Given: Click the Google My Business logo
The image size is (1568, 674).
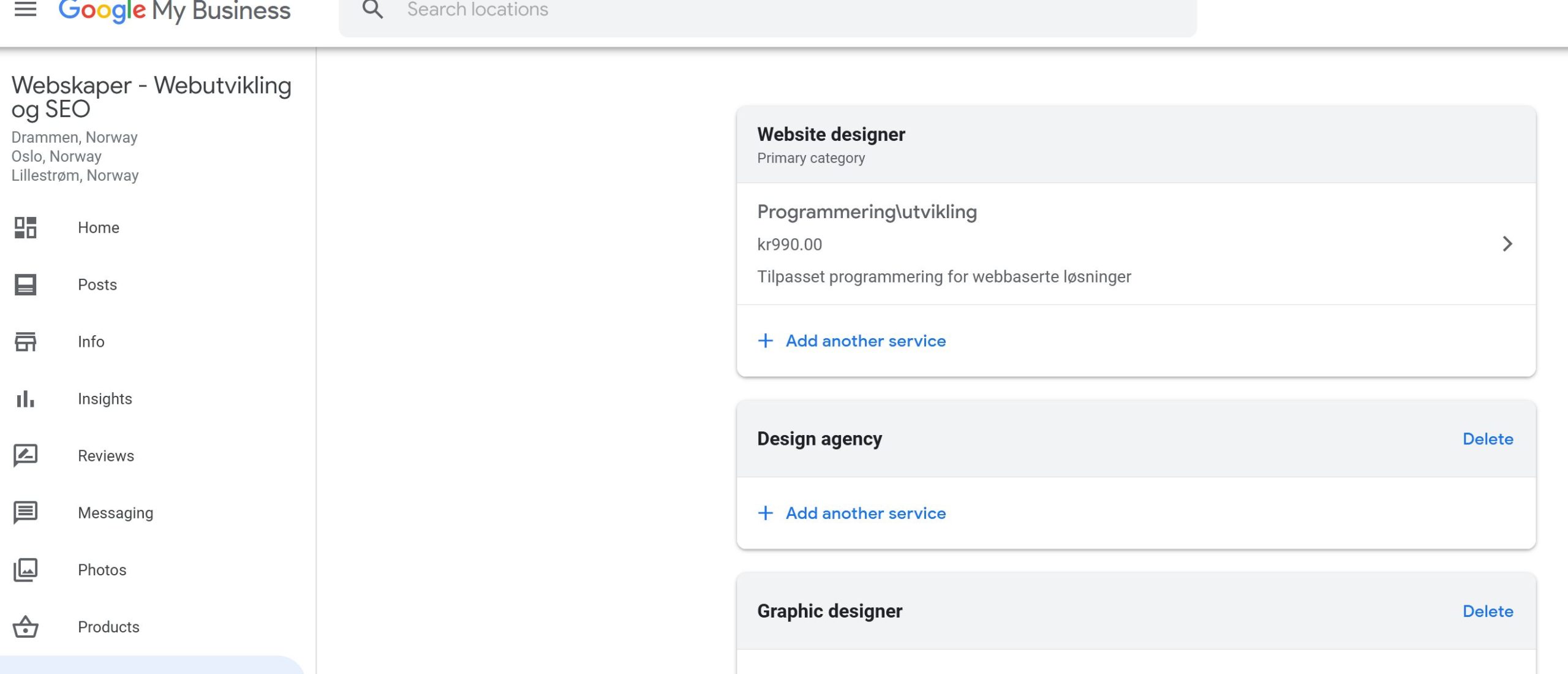Looking at the screenshot, I should [x=175, y=11].
